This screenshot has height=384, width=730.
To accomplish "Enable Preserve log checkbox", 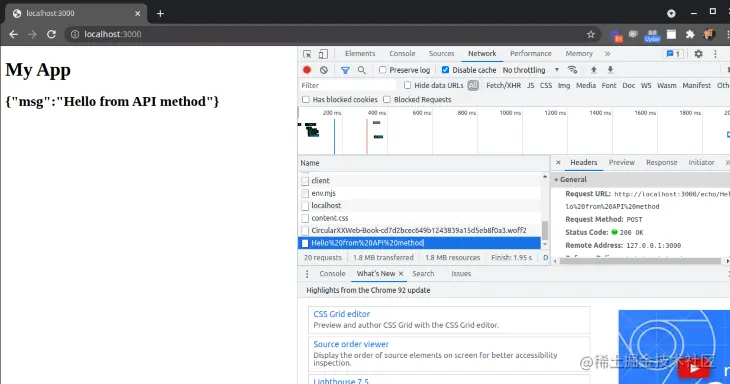I will 383,70.
